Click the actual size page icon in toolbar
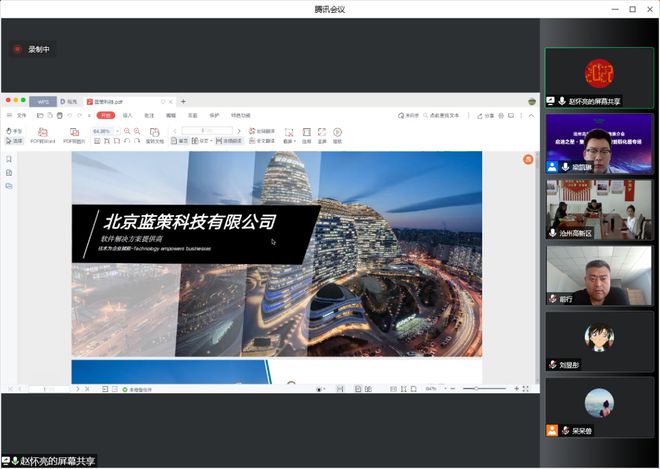Image resolution: width=660 pixels, height=469 pixels. pyautogui.click(x=97, y=141)
